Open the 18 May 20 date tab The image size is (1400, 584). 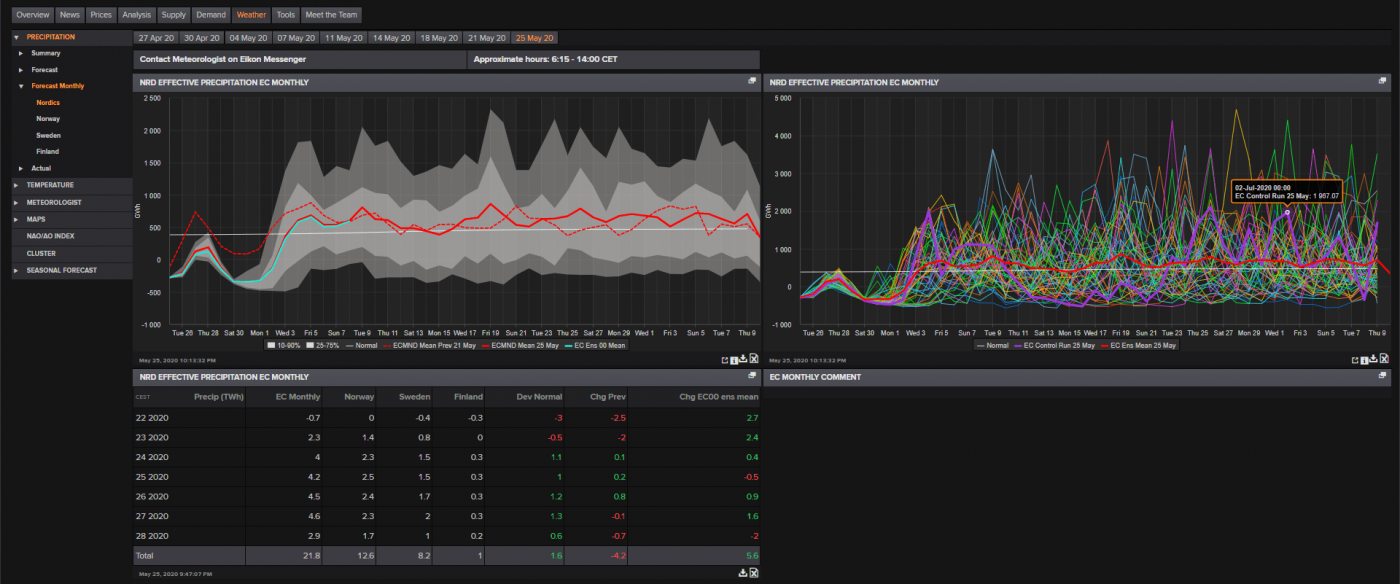click(x=438, y=37)
